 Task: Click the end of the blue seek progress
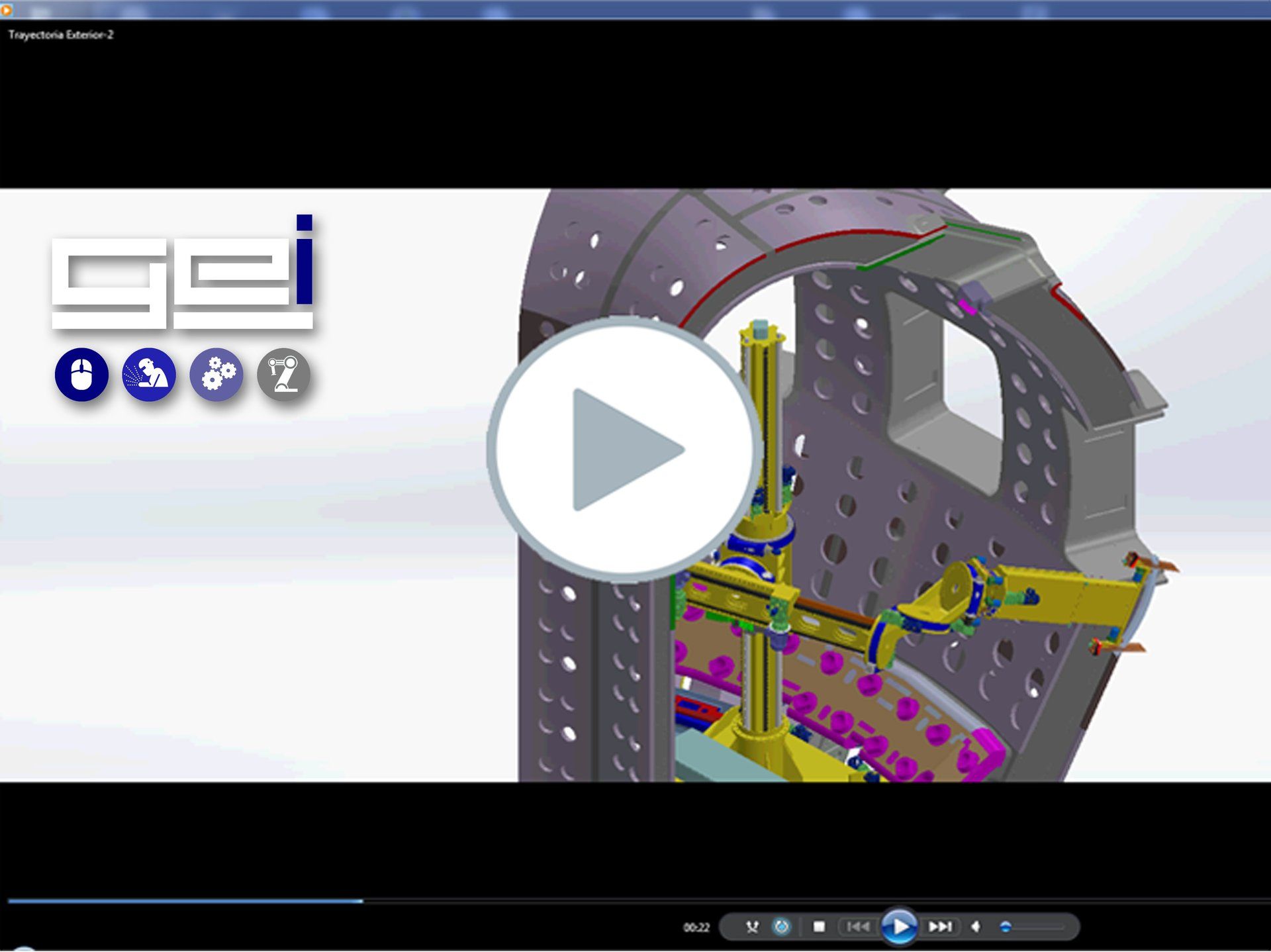pos(361,901)
